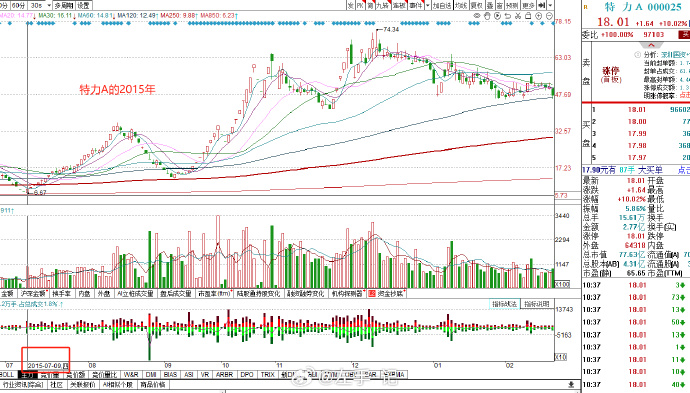690x393 pixels.
Task: Toggle the 叠 overlay button
Action: point(490,5)
